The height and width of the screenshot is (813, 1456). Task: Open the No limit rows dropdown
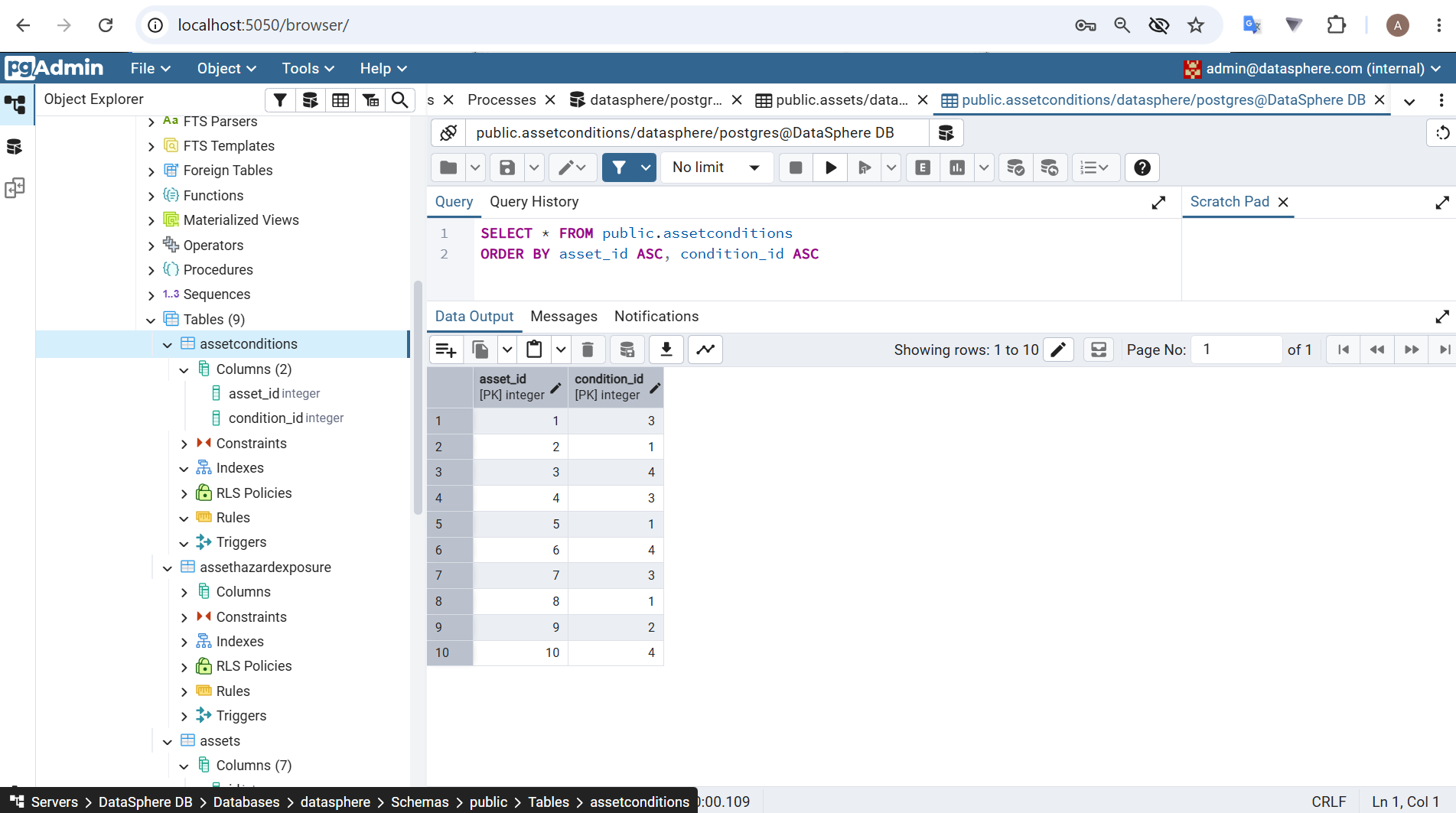(716, 167)
